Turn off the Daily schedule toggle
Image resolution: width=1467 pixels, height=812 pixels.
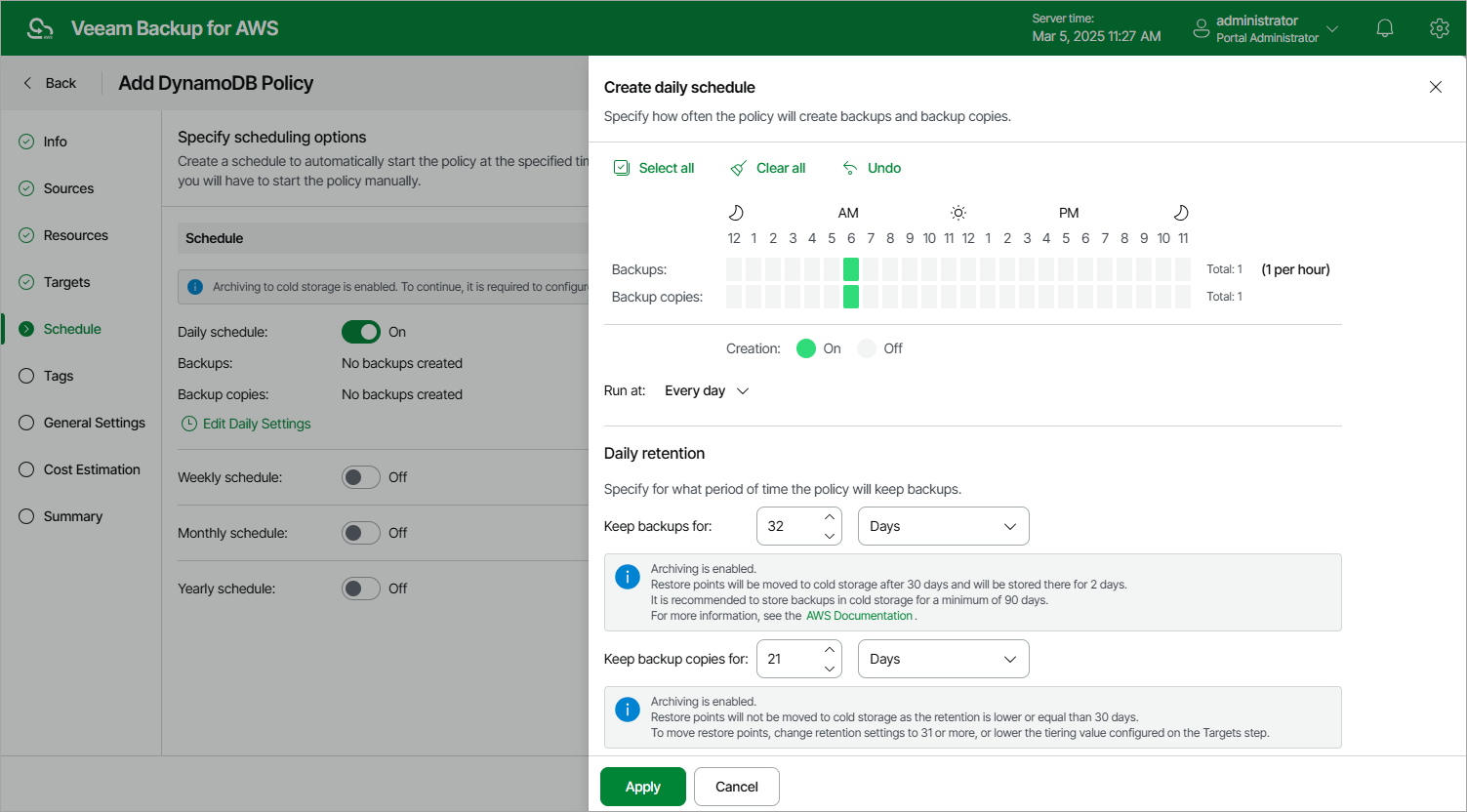pos(360,332)
